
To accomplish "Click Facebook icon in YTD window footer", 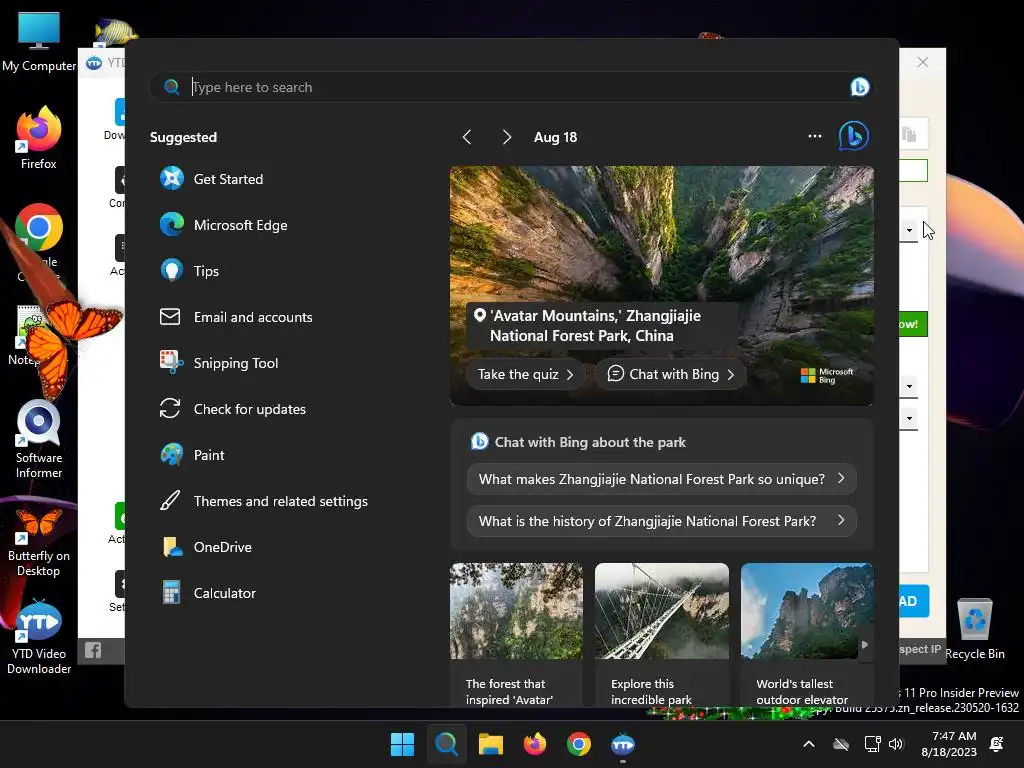I will pos(93,650).
